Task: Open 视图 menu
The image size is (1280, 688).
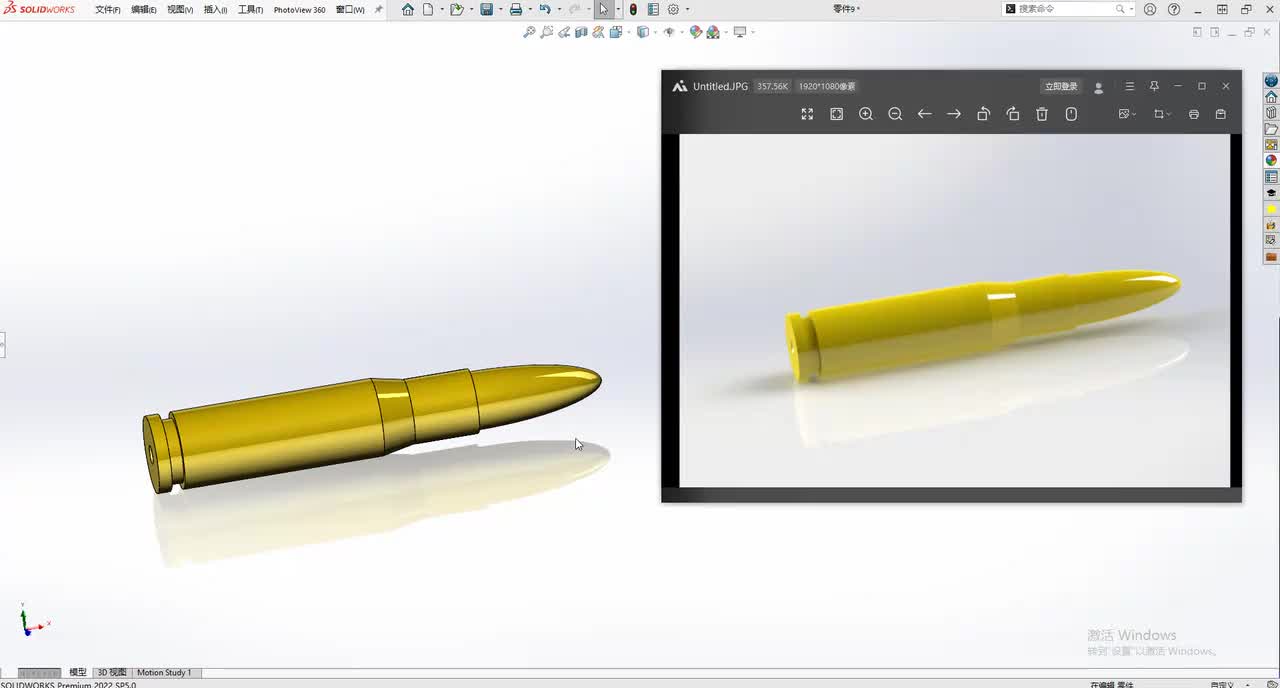Action: pos(180,10)
